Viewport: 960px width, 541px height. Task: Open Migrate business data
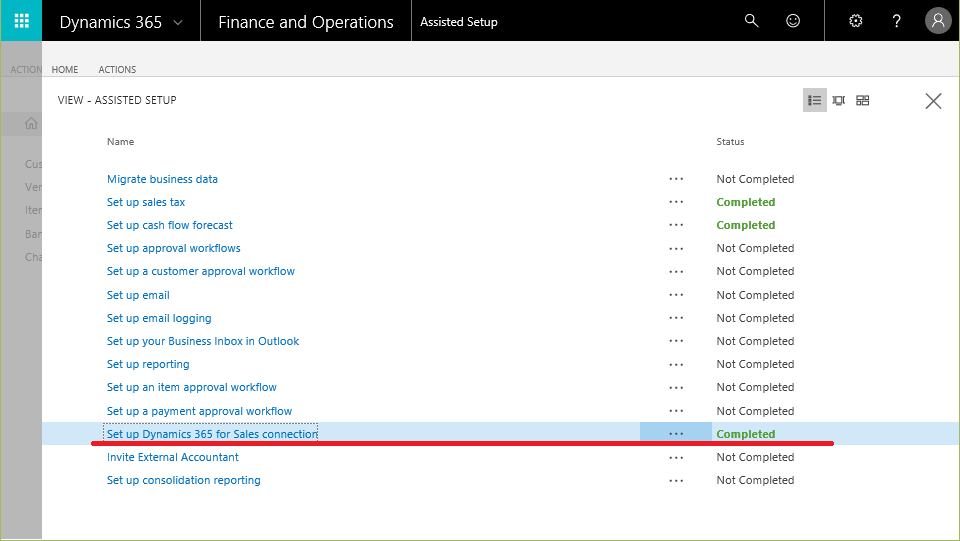tap(162, 179)
